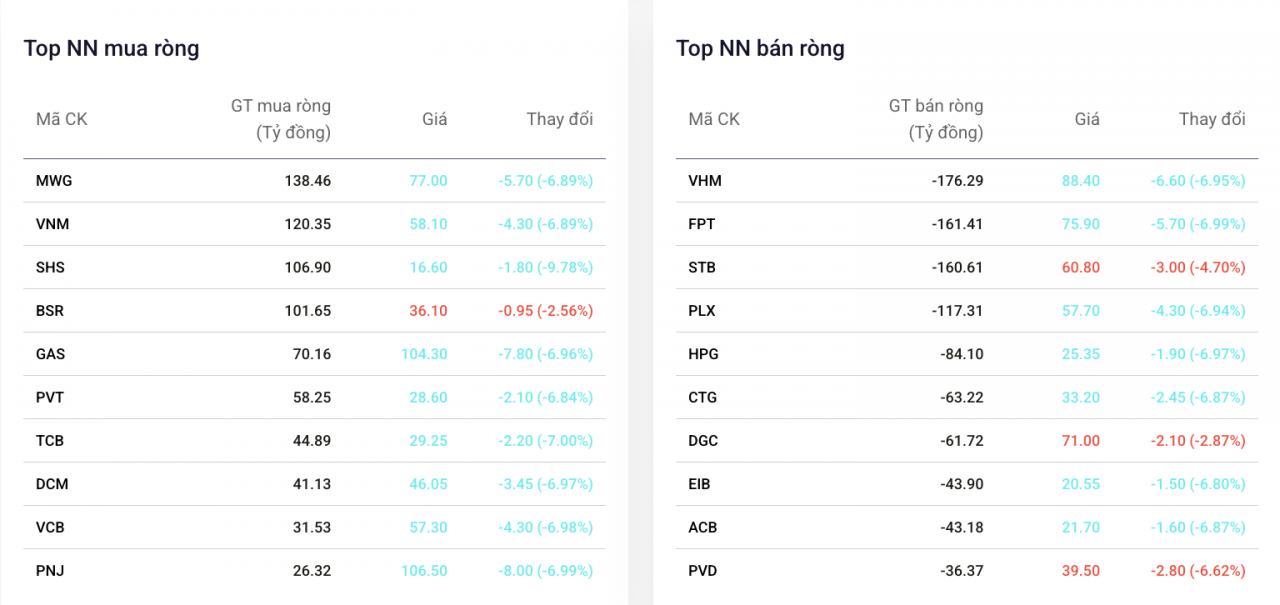Click Thay đổi header in net-buy table
Viewport: 1280px width, 605px height.
[560, 119]
